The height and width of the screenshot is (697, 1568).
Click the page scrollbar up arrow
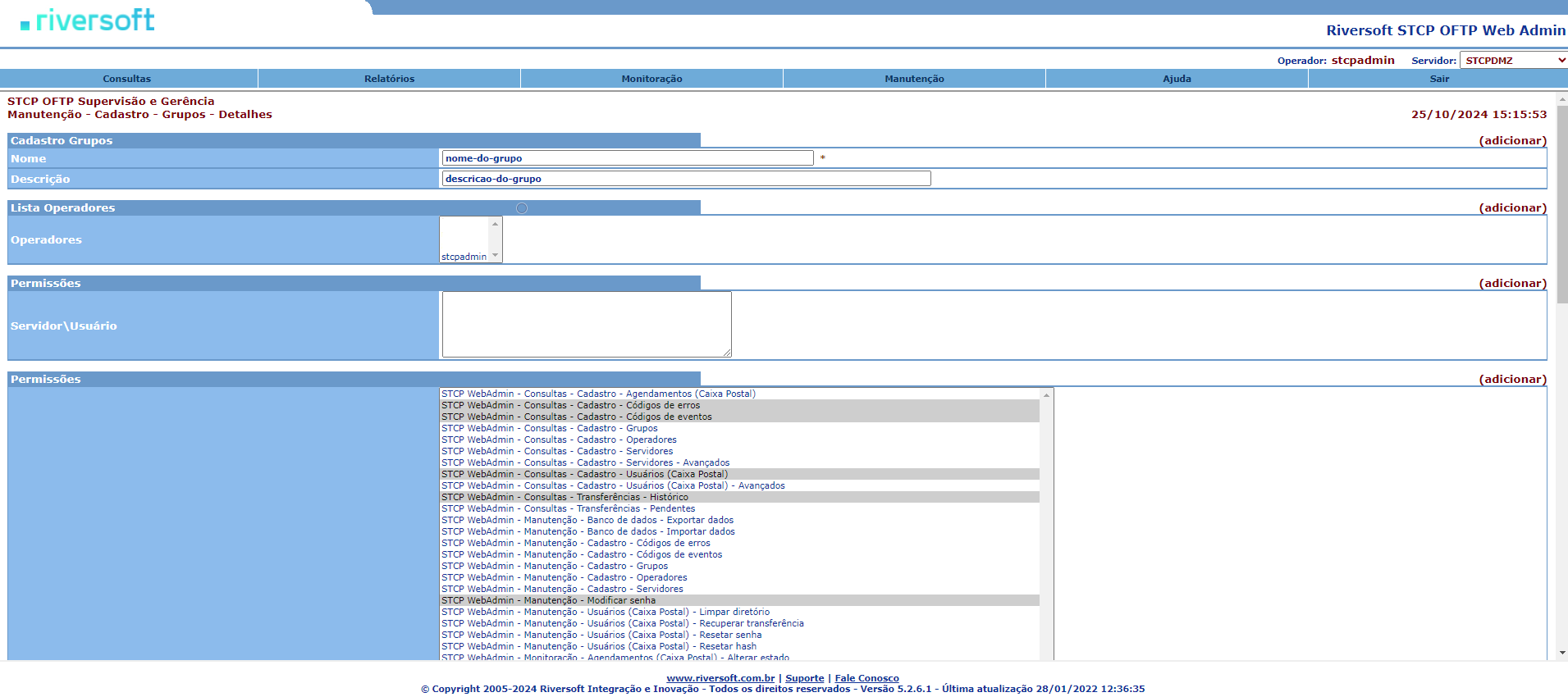pos(1562,98)
